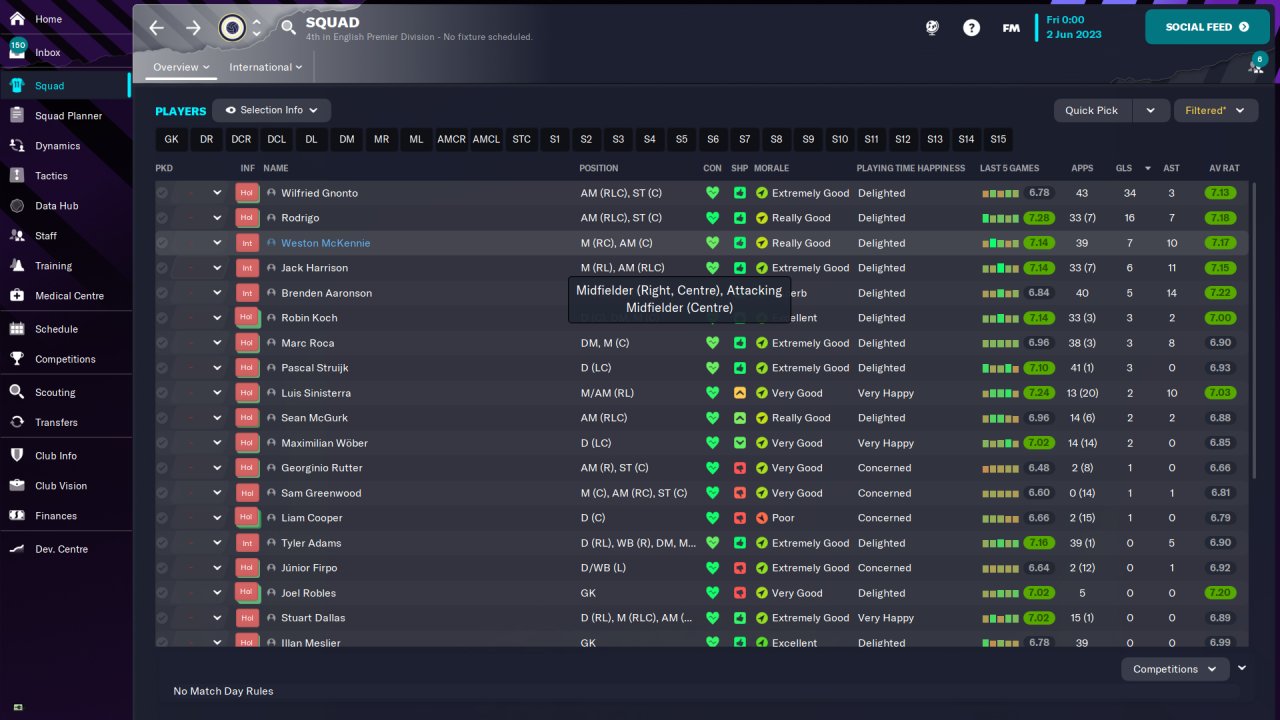The width and height of the screenshot is (1280, 720).
Task: Click the Quick Pick button
Action: 1092,110
